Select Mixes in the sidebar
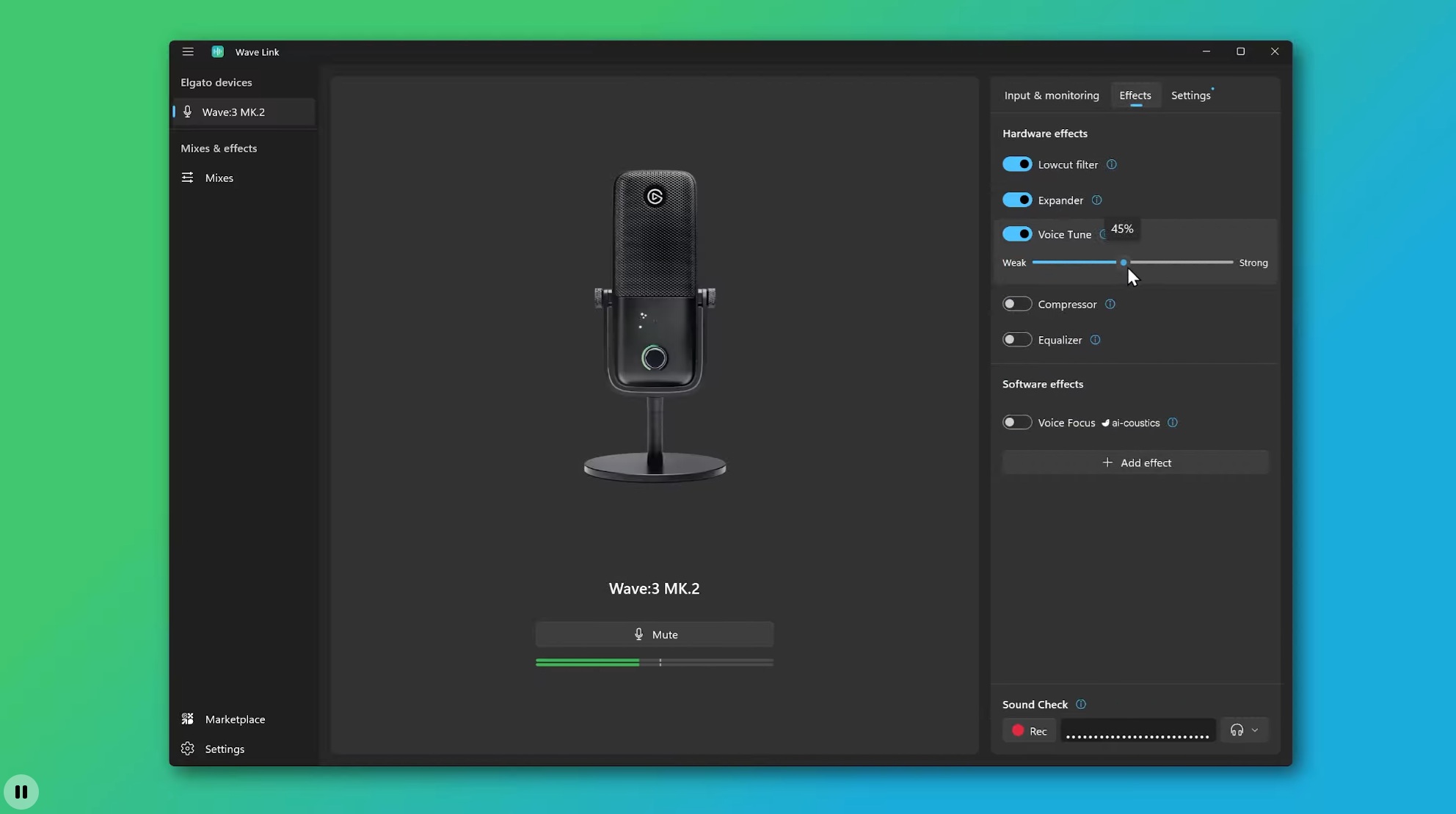 [x=219, y=178]
